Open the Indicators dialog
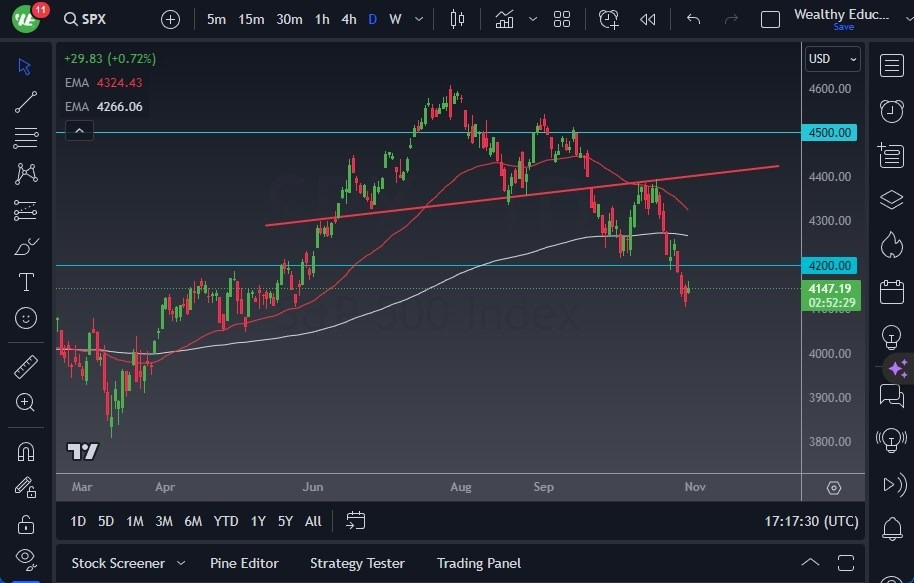Image resolution: width=914 pixels, height=583 pixels. (504, 18)
